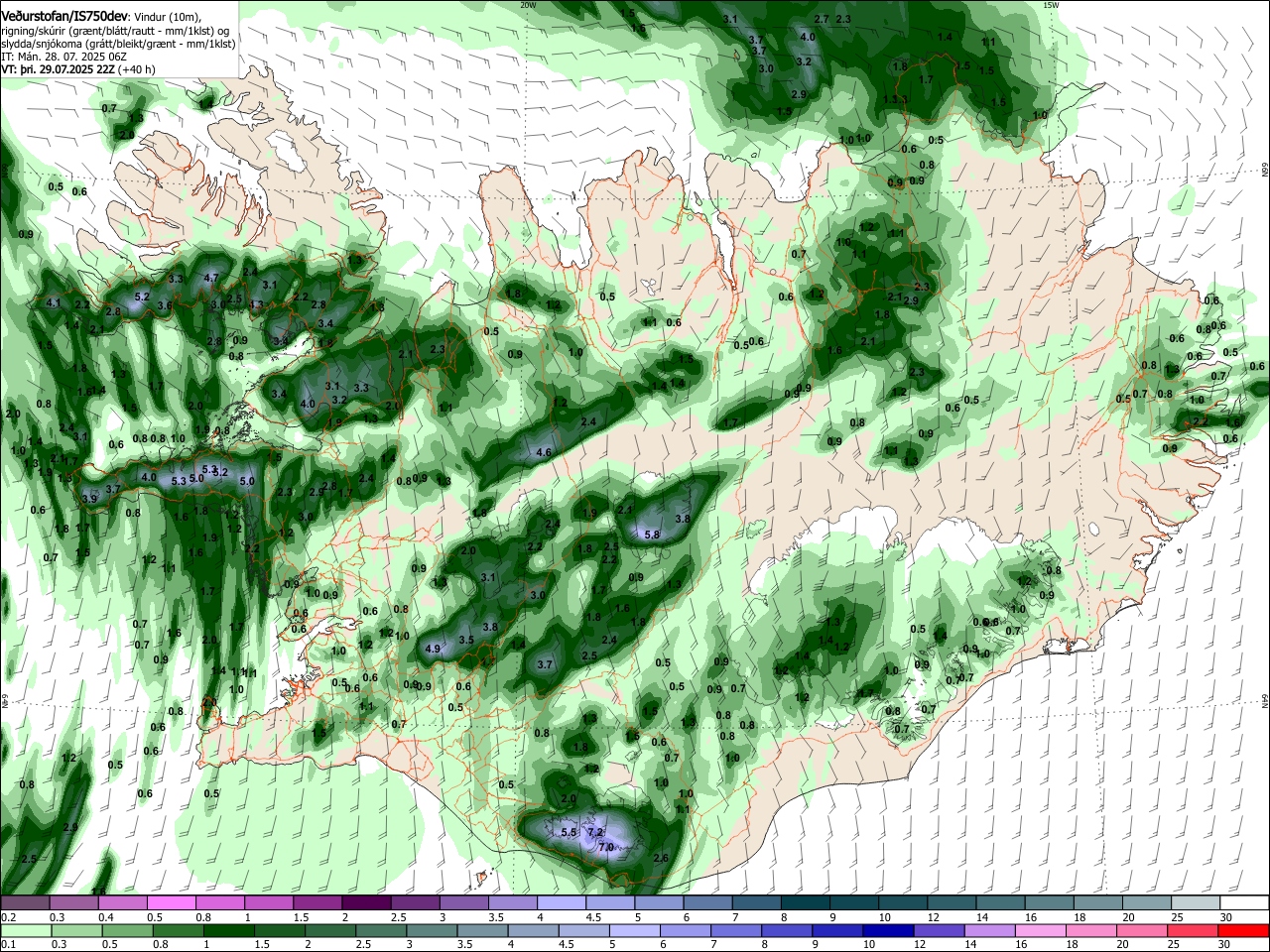Click the lightest green swatch in rain legend

tap(25, 930)
